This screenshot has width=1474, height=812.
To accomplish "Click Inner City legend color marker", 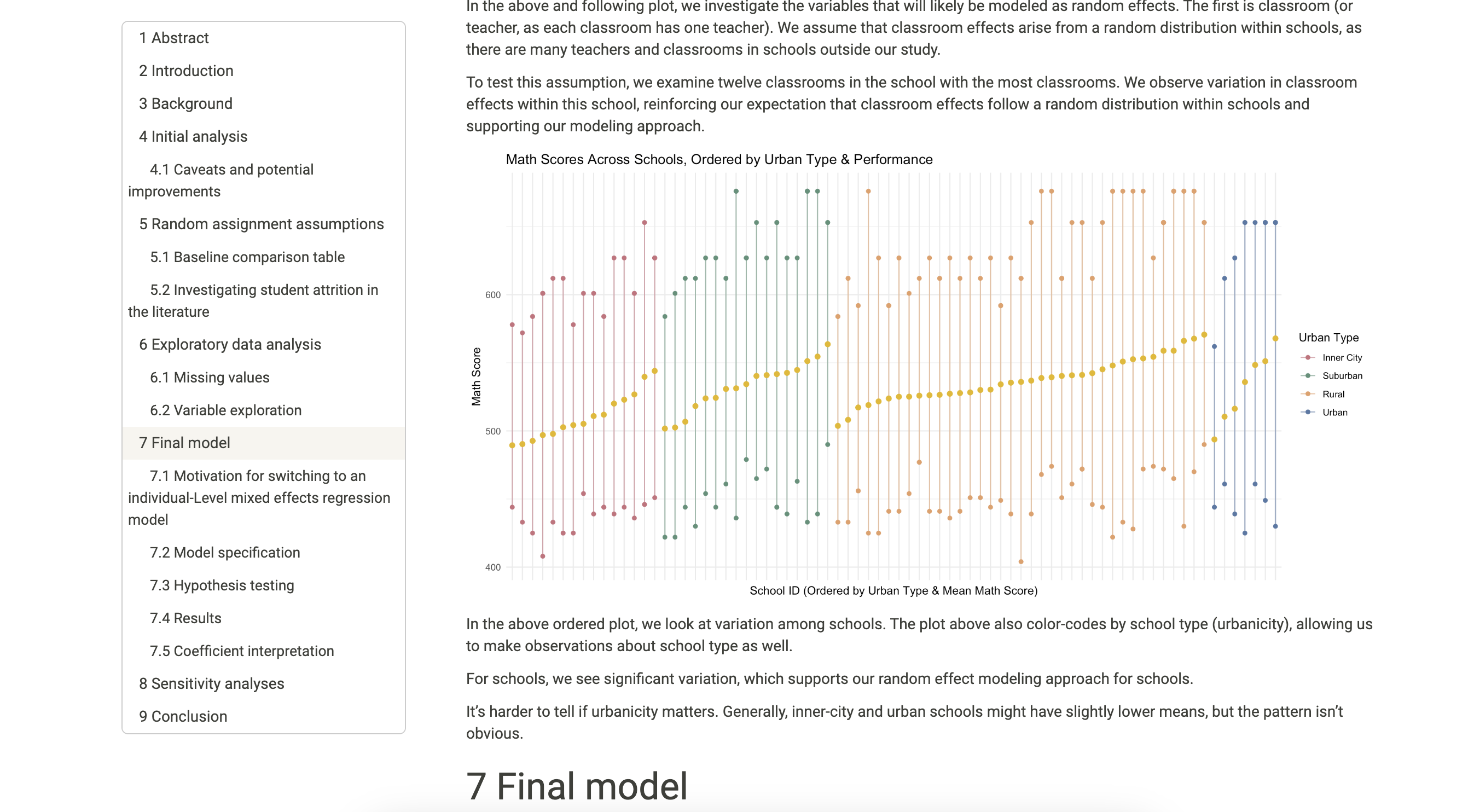I will coord(1308,358).
